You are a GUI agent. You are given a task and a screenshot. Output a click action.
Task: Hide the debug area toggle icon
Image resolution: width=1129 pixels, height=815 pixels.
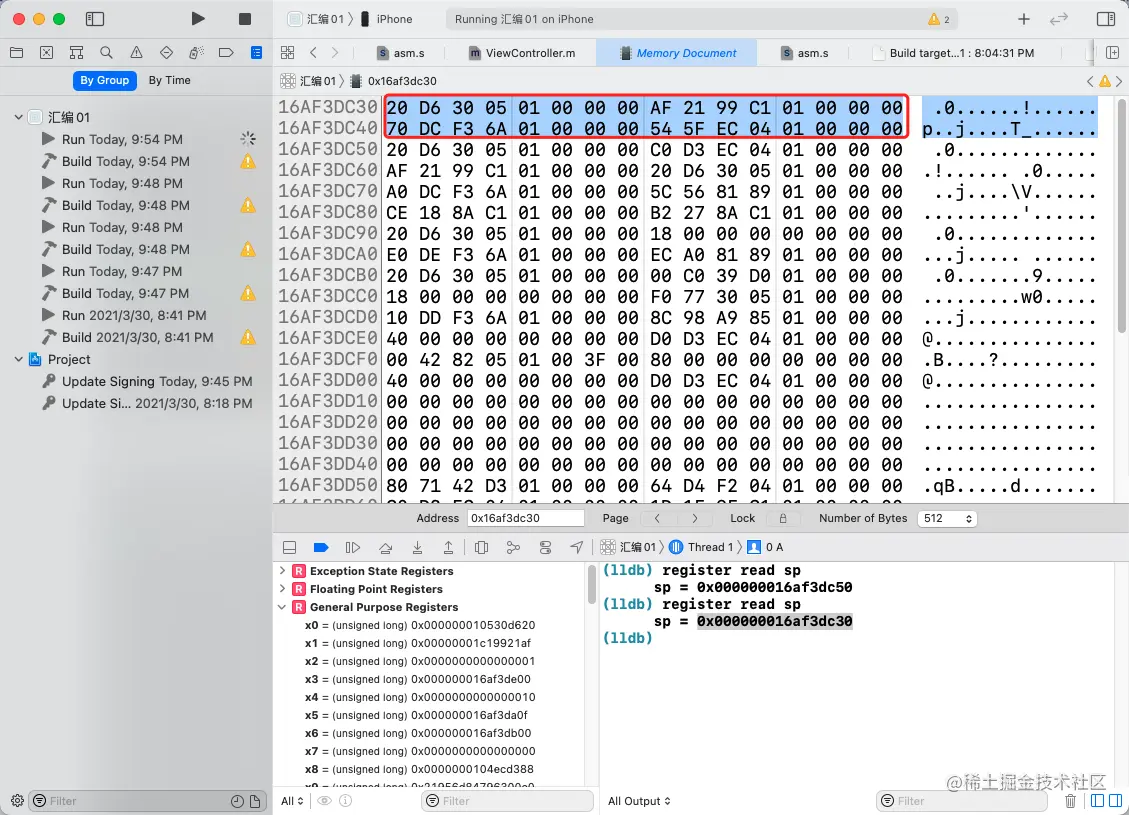[289, 547]
